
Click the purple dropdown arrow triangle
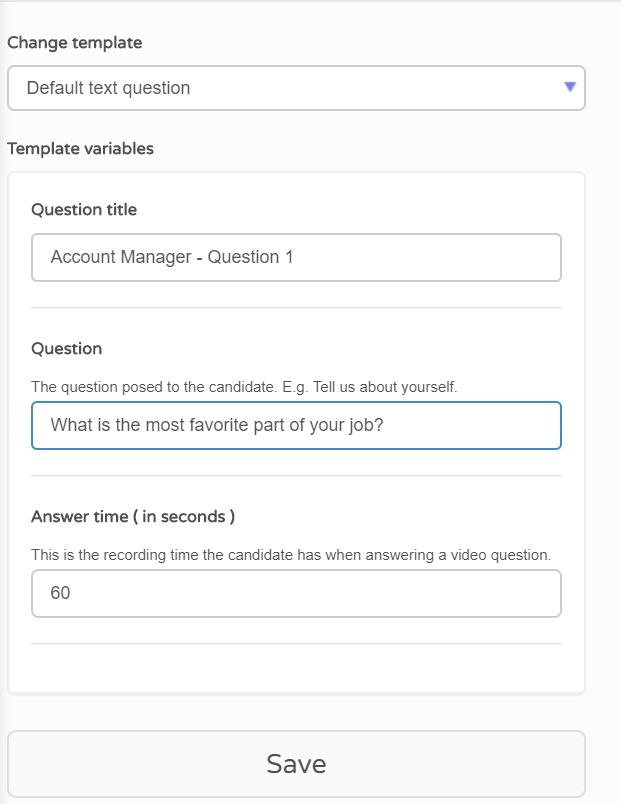[x=570, y=87]
